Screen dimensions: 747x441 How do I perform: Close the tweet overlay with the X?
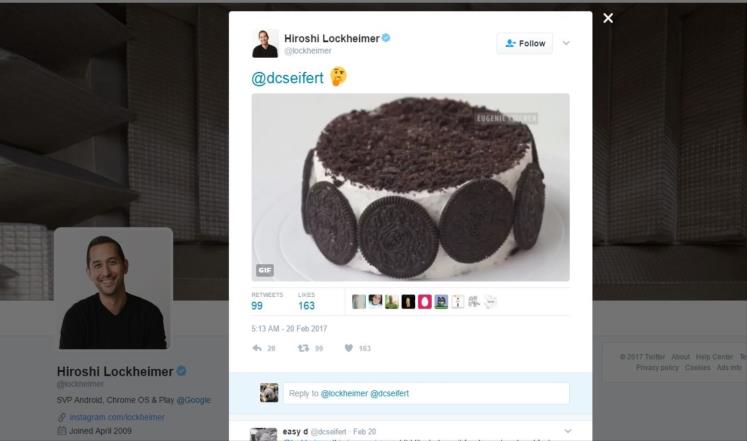tap(608, 18)
